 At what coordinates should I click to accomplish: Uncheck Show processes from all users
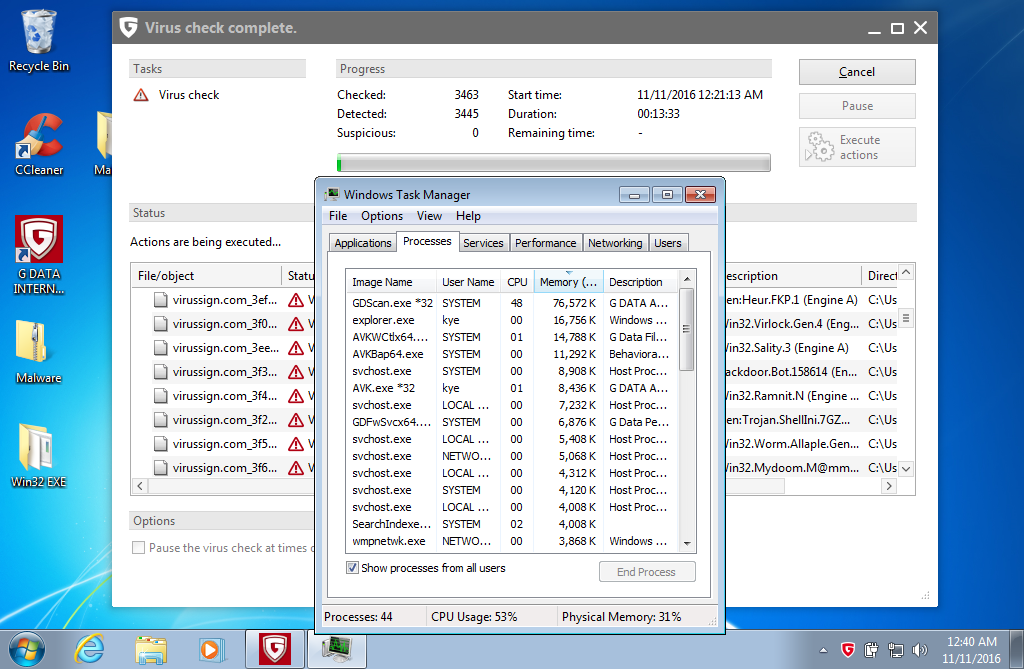pyautogui.click(x=352, y=568)
